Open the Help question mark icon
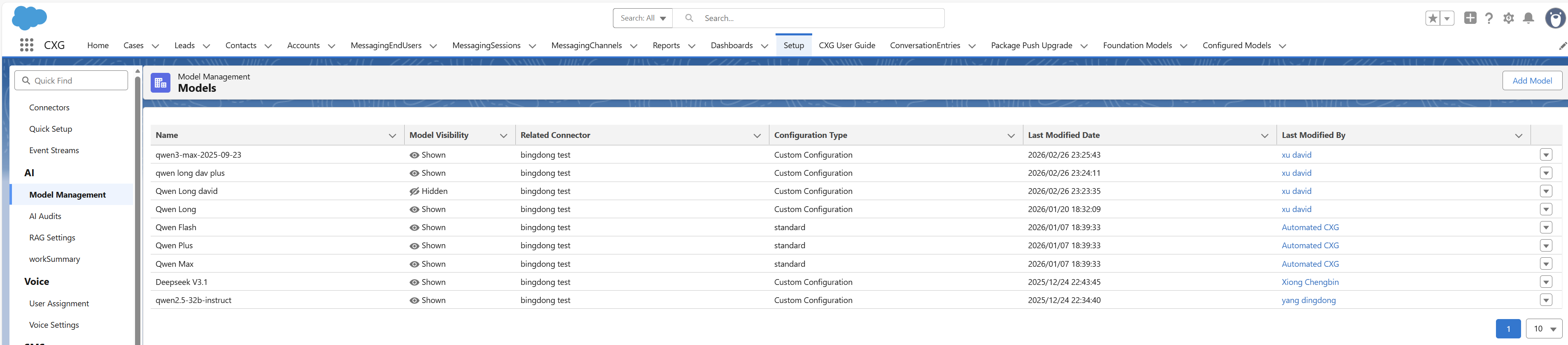This screenshot has width=1568, height=345. pos(1489,18)
